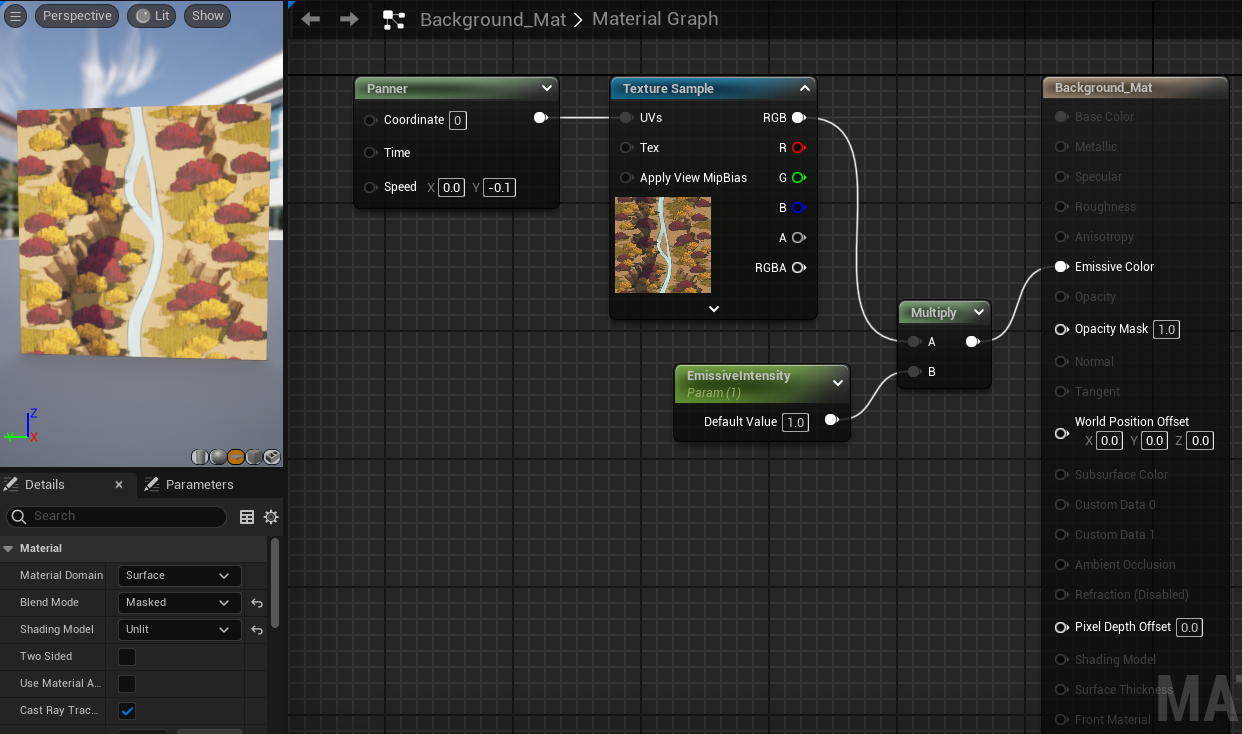Reset Shading Model to default
Image resolution: width=1242 pixels, height=734 pixels.
257,630
